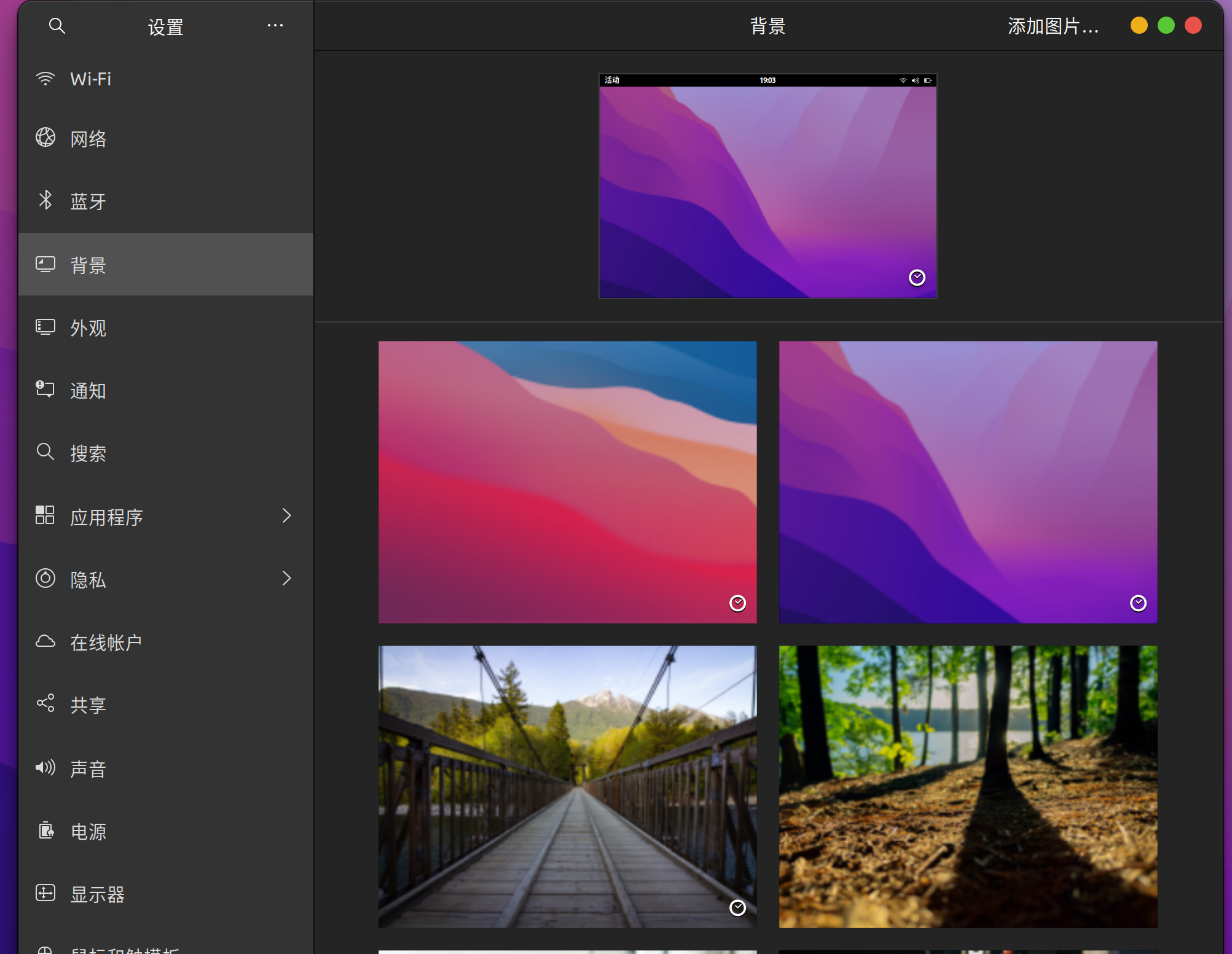Click the Bluetooth (蓝牙) icon
Viewport: 1232px width, 954px height.
click(x=45, y=200)
